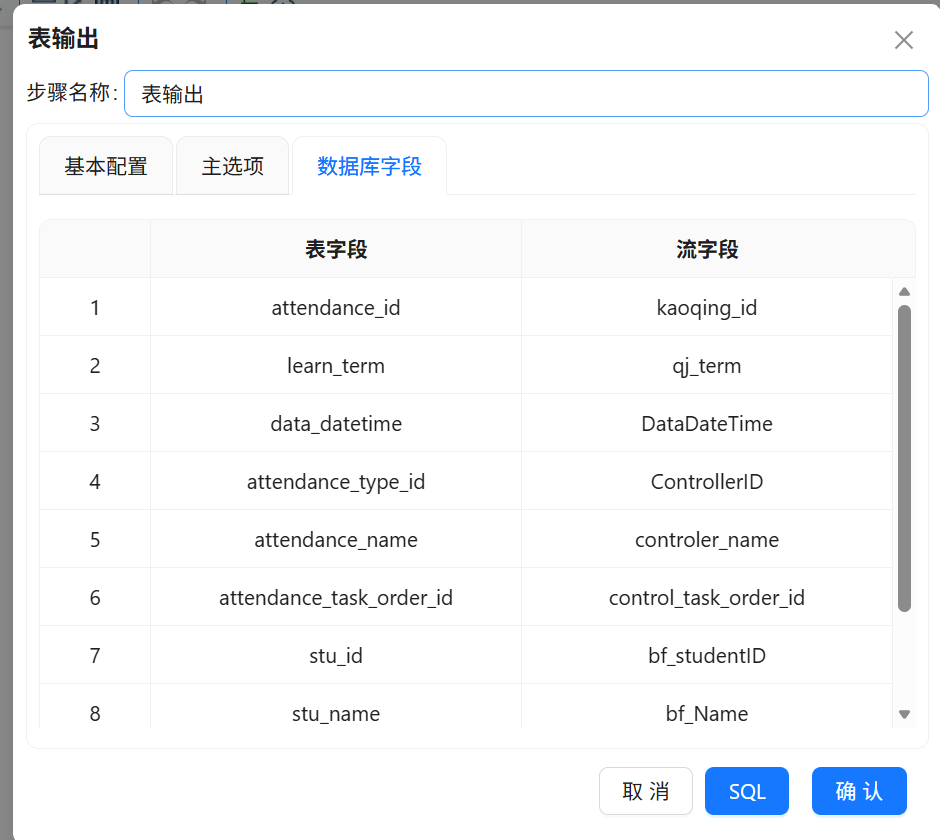Click the attendance_task_order_id cell
This screenshot has width=940, height=840.
click(x=336, y=597)
